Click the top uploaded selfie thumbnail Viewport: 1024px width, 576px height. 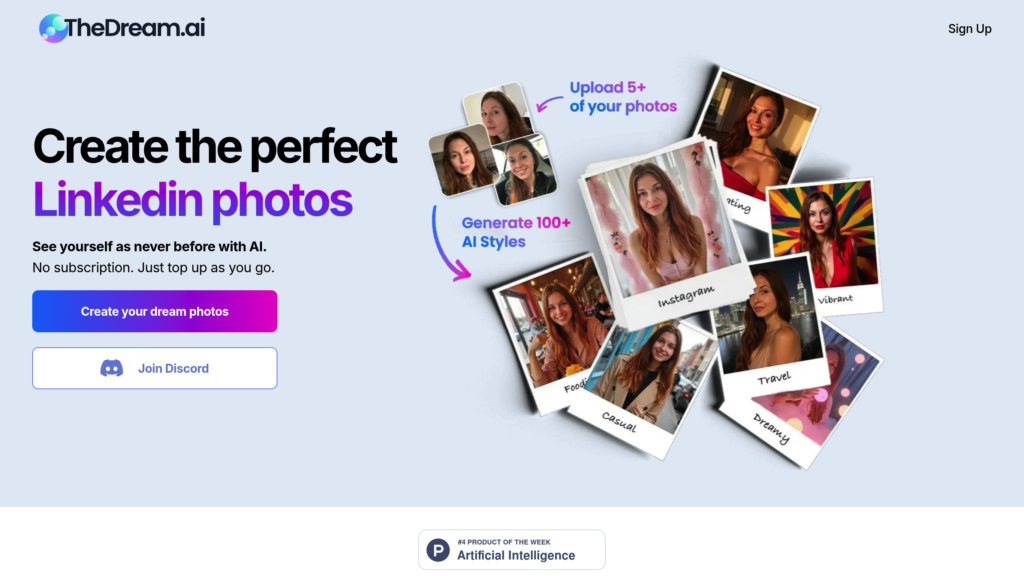[498, 111]
